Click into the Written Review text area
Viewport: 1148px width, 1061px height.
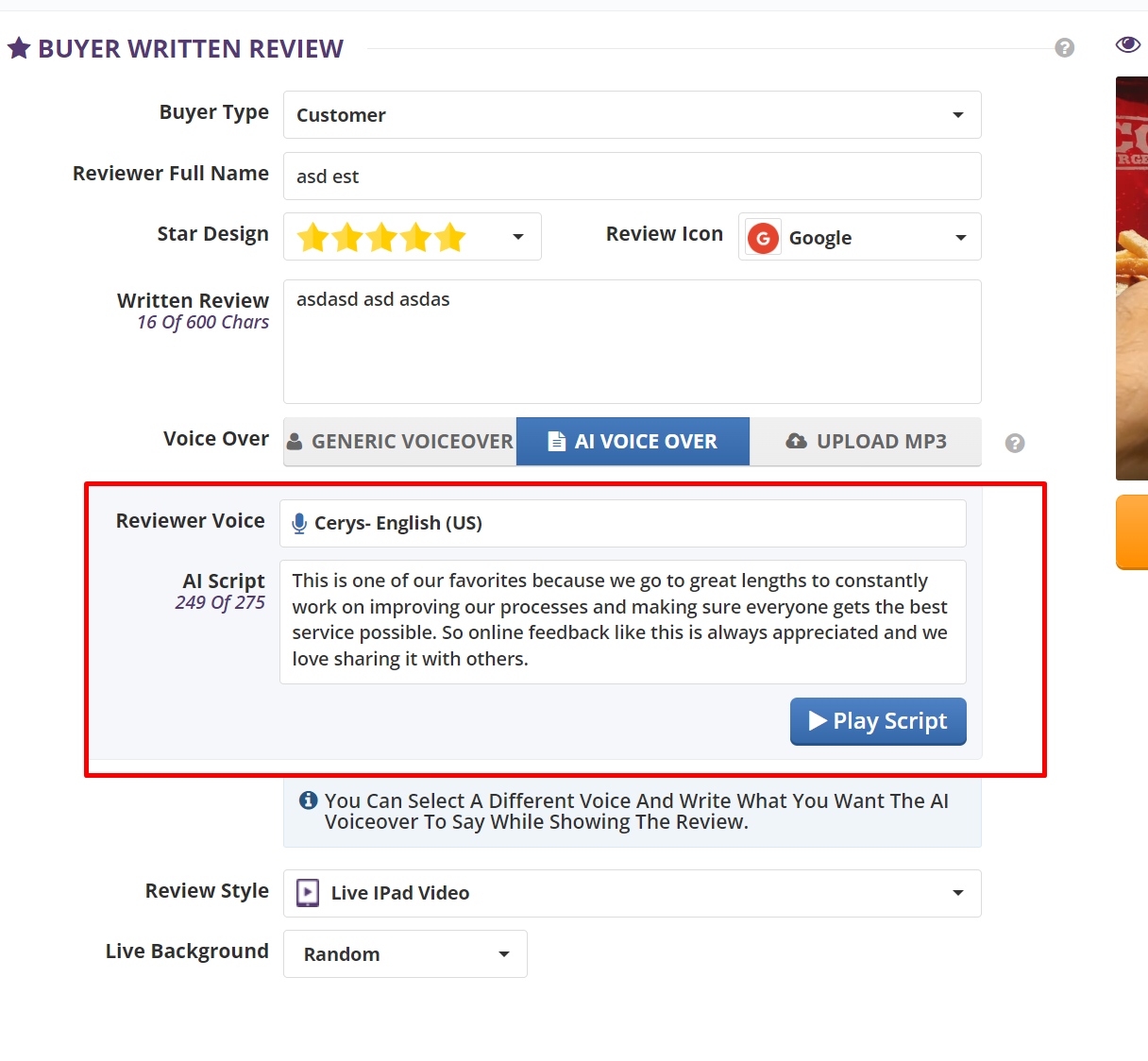632,342
